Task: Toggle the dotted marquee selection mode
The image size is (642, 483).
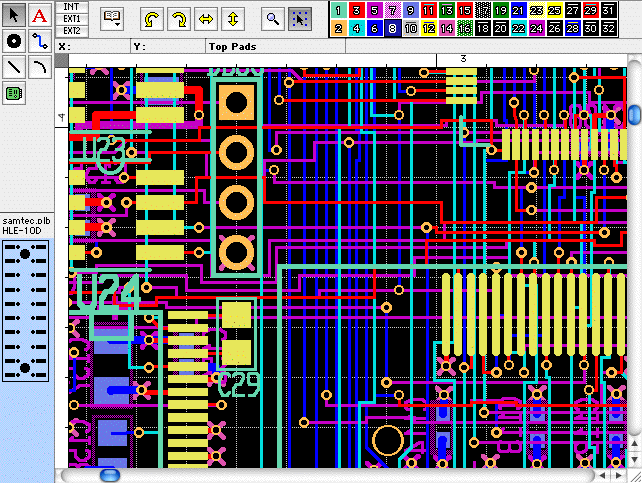Action: click(x=300, y=19)
